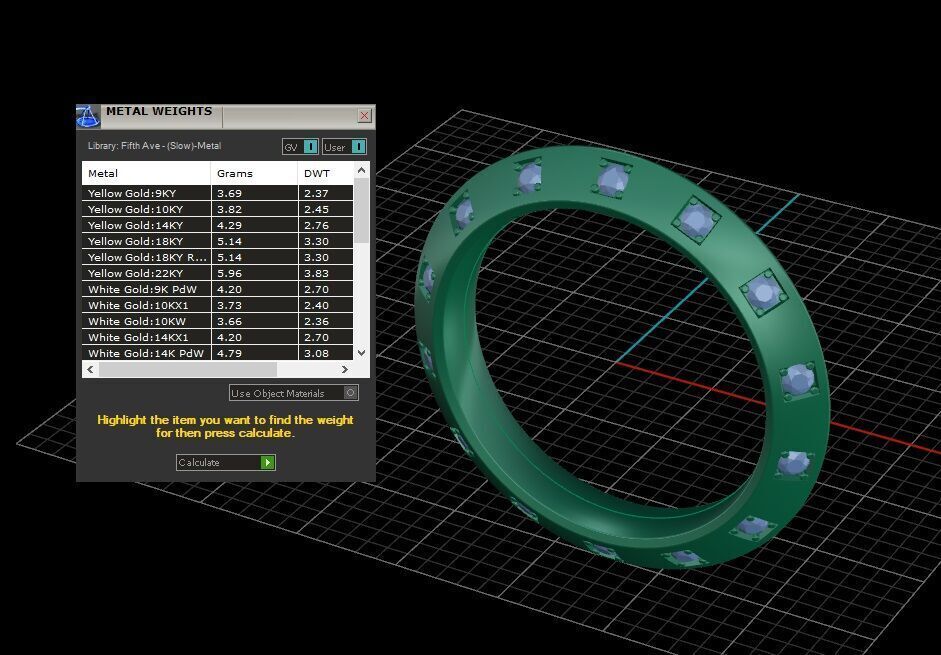The width and height of the screenshot is (941, 655).
Task: Click the 3.73 grams value
Action: [x=229, y=305]
